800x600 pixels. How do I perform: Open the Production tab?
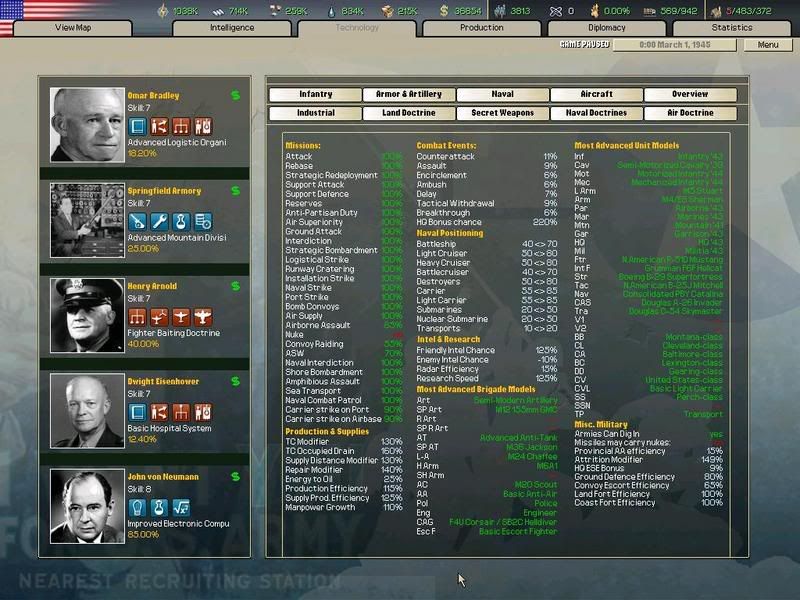482,28
